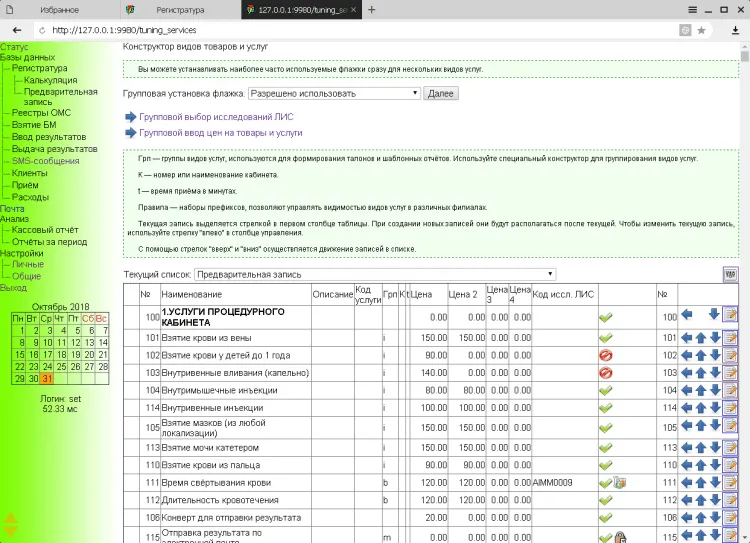Click LIS code cell AIMM0009
The width and height of the screenshot is (750, 543).
564,482
